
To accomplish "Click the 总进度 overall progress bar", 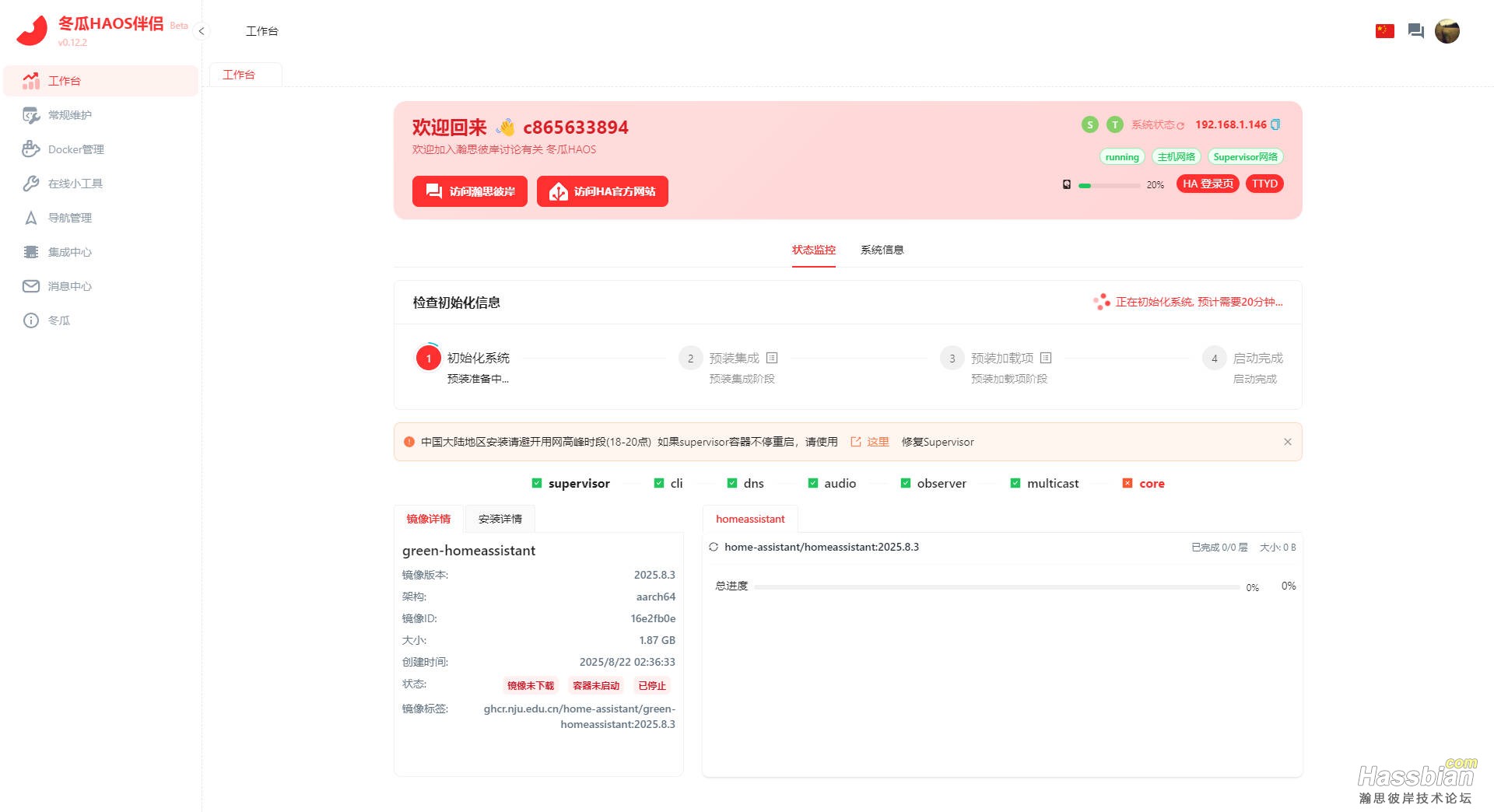I will click(997, 586).
